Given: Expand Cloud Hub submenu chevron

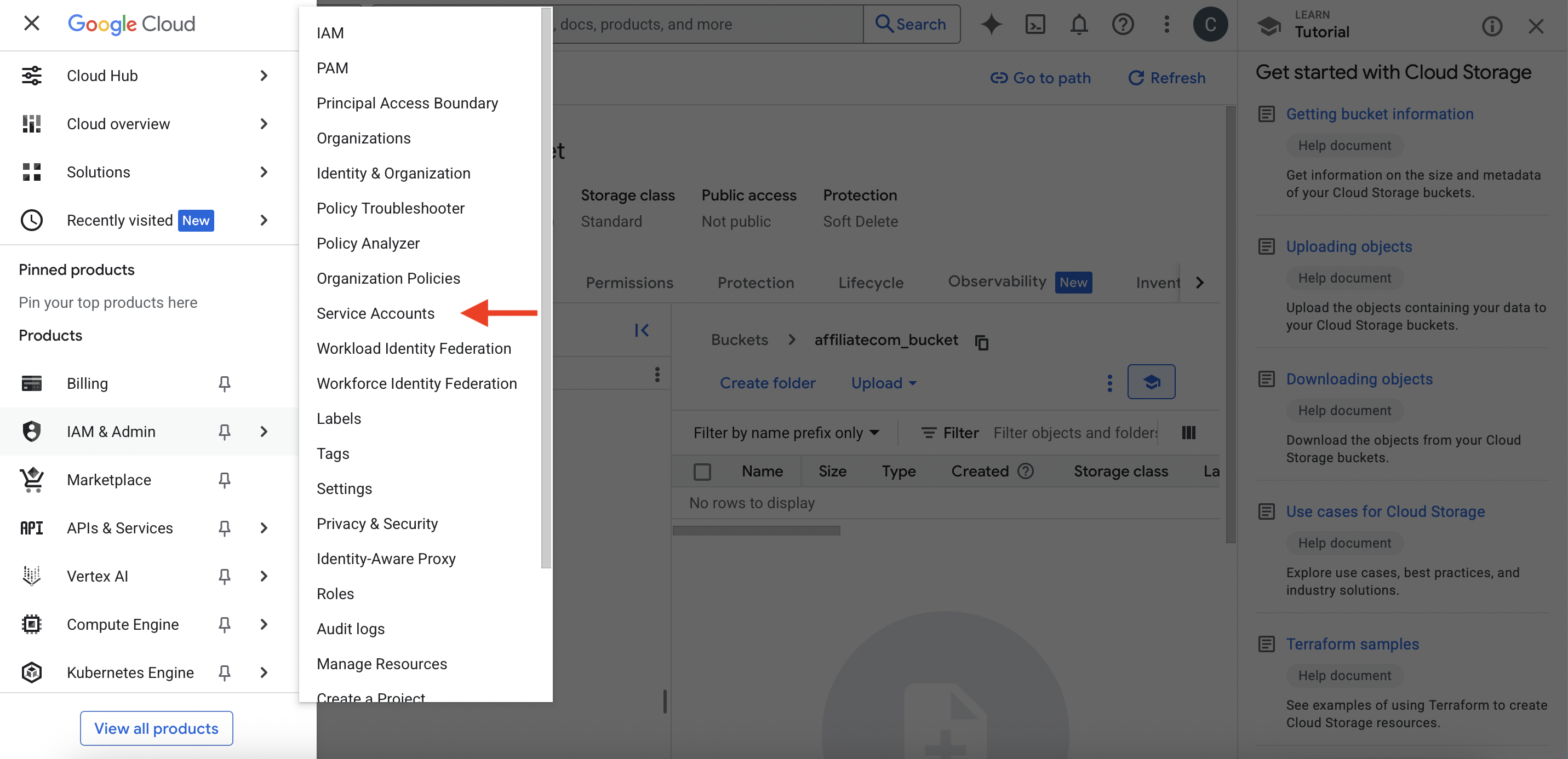Looking at the screenshot, I should click(264, 76).
